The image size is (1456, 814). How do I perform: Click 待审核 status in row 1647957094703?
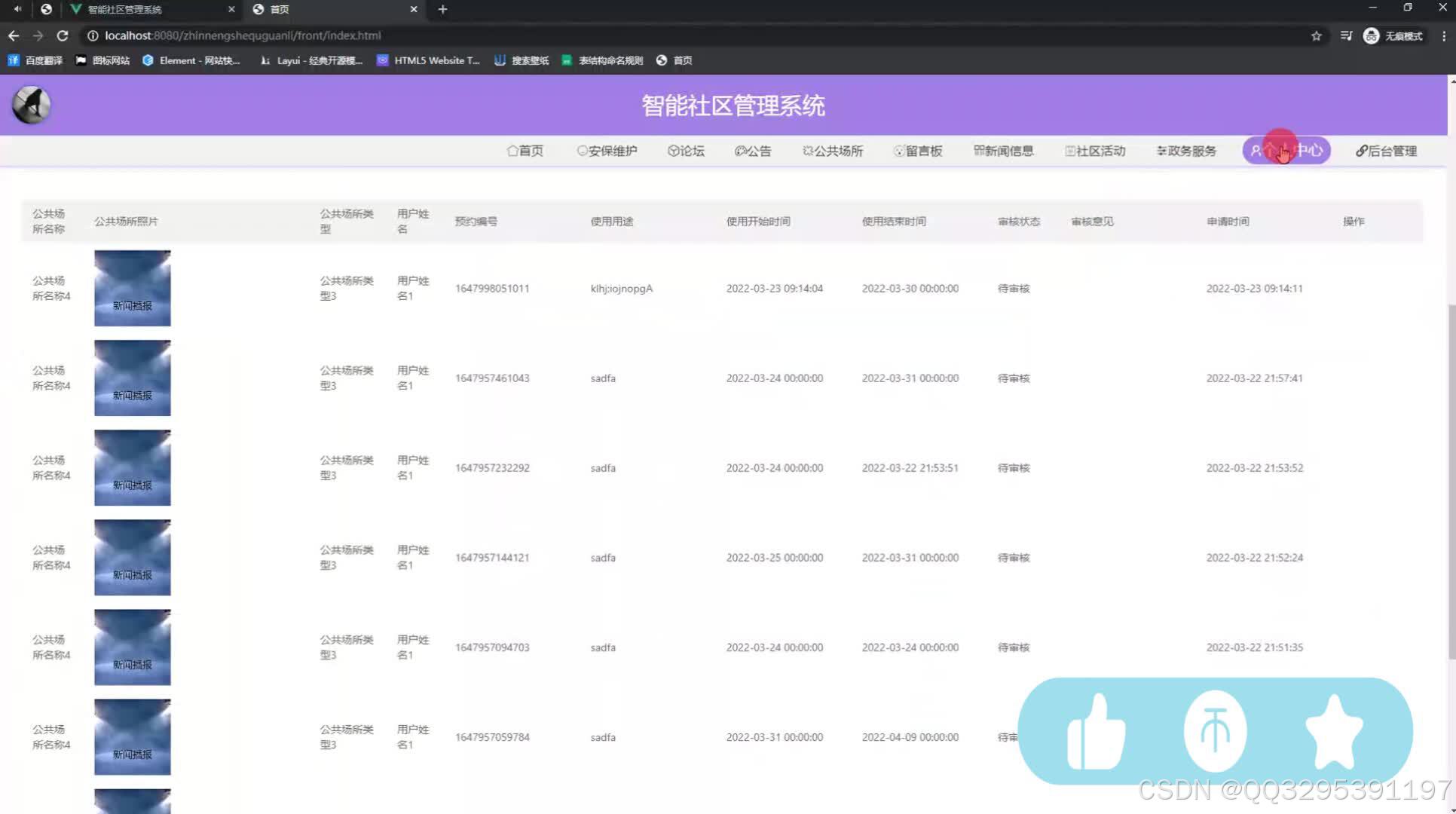[1014, 647]
